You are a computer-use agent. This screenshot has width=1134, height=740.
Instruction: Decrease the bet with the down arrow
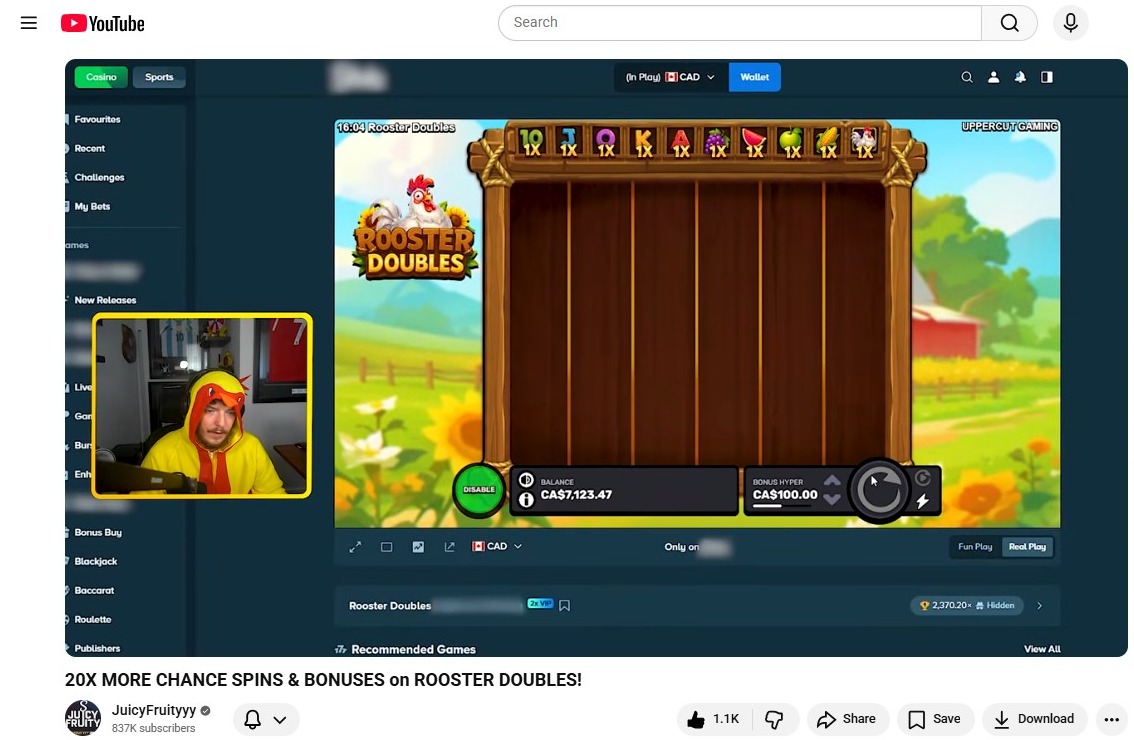[x=832, y=499]
